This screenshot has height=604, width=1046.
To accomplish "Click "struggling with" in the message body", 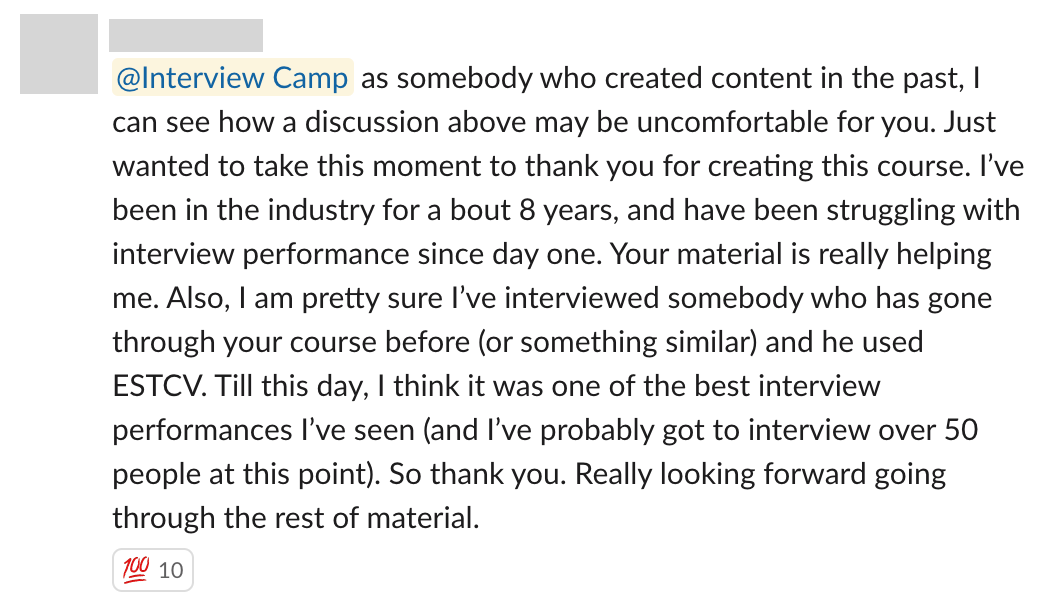I will [x=923, y=211].
